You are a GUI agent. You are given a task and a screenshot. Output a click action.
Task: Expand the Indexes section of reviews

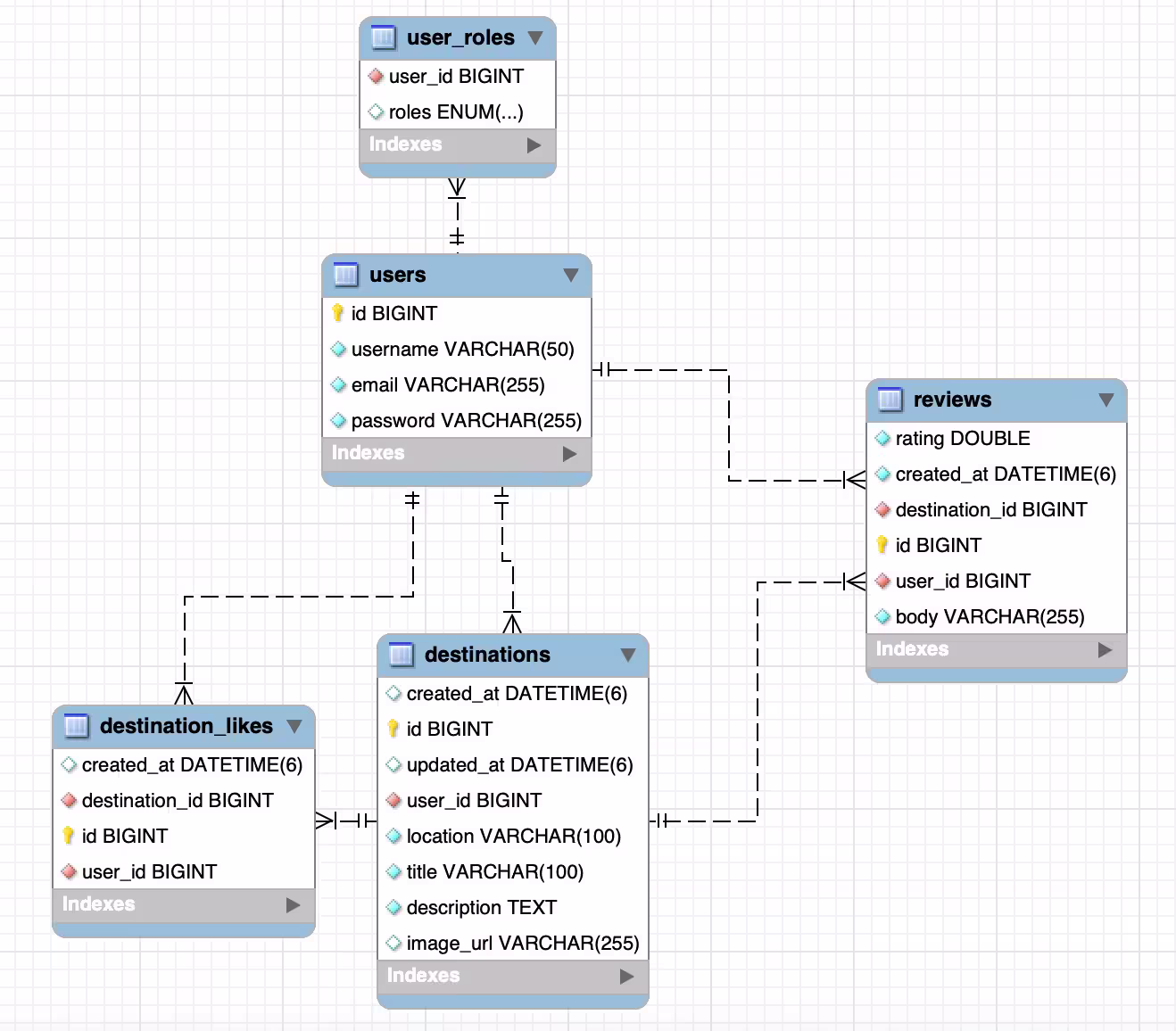pyautogui.click(x=1106, y=649)
